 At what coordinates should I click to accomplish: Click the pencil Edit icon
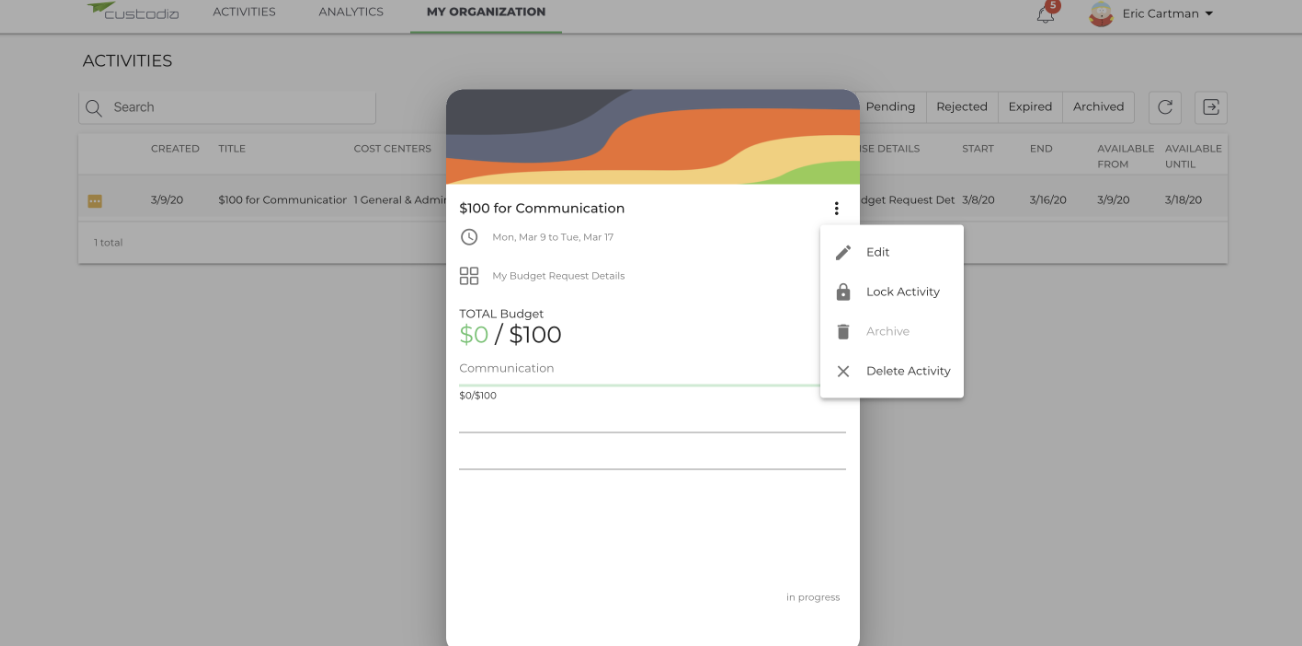click(843, 252)
